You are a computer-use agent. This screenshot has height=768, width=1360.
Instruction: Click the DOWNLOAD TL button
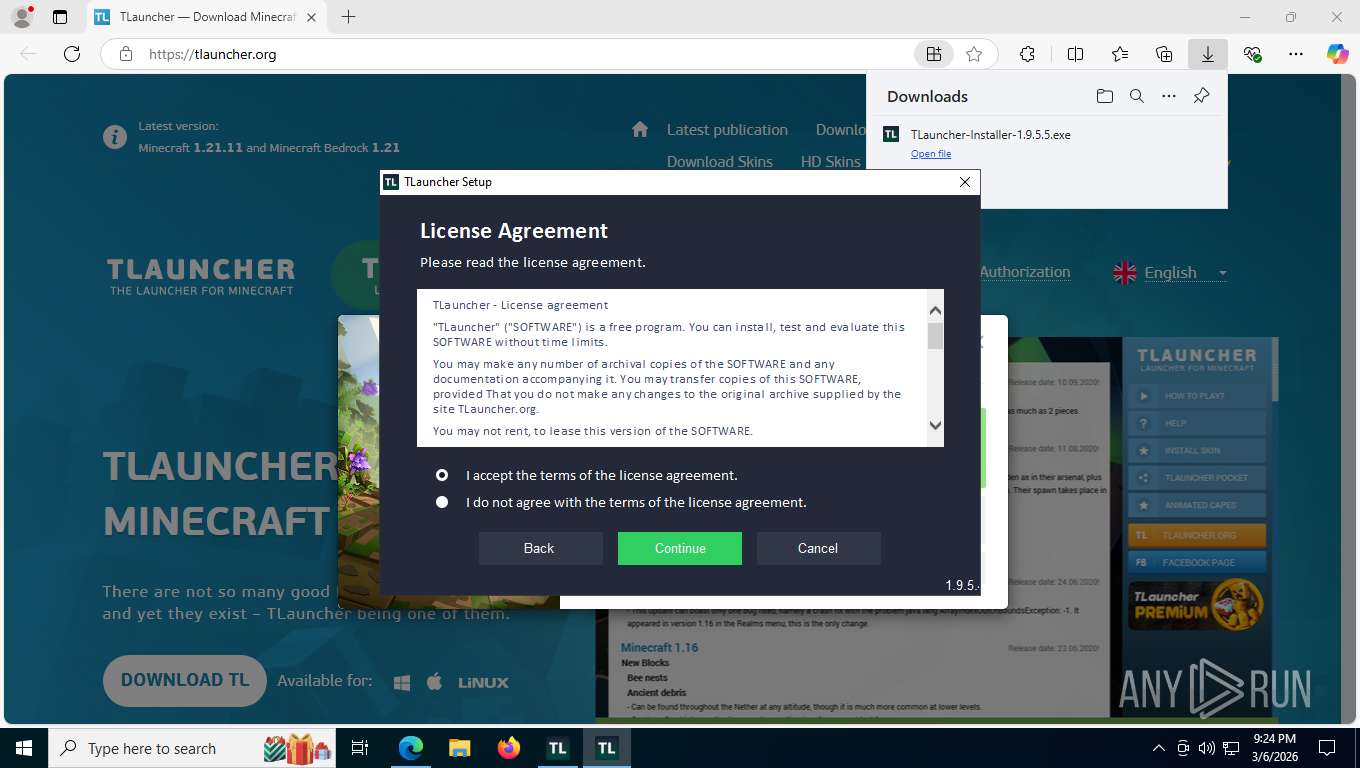point(185,680)
